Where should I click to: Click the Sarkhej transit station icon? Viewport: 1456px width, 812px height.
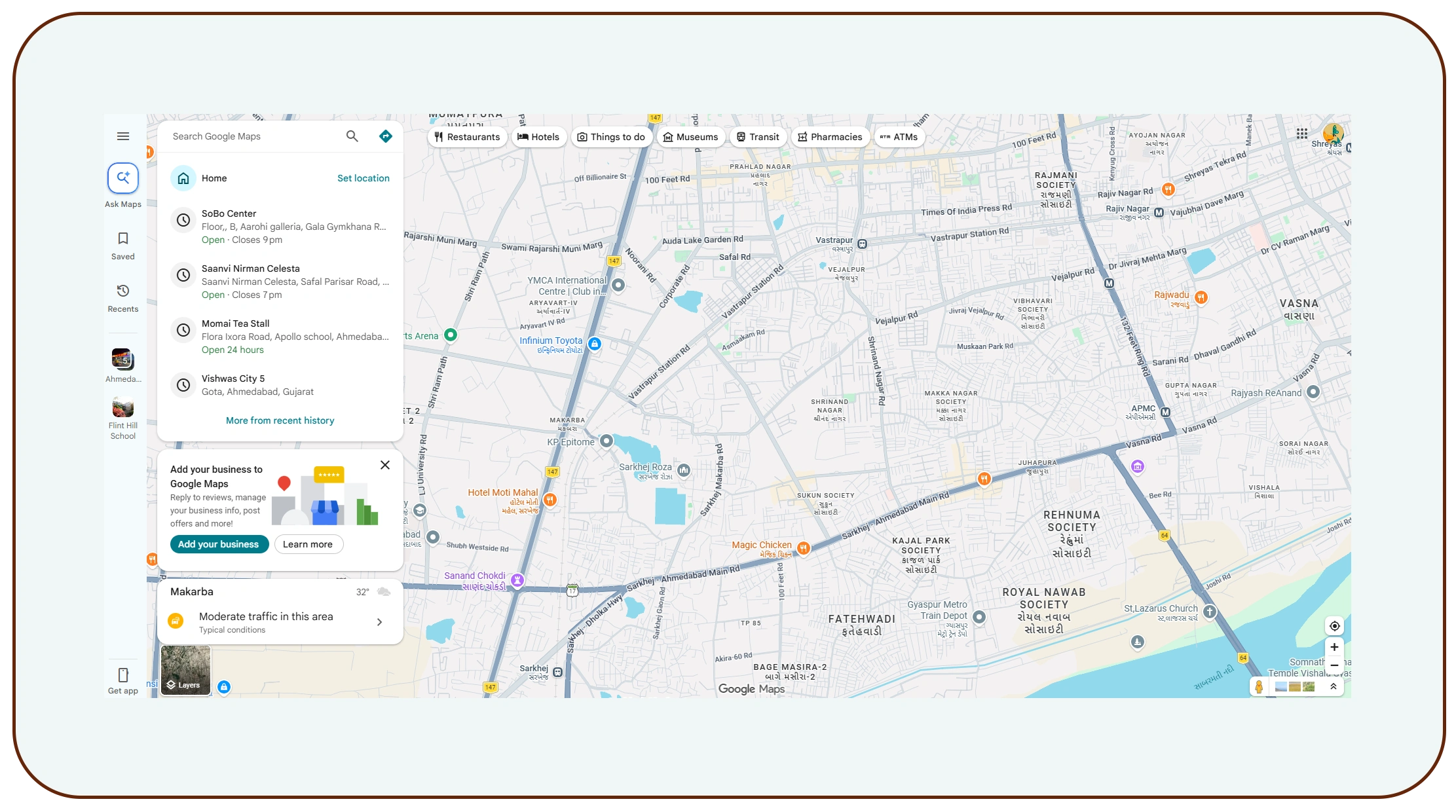[557, 672]
